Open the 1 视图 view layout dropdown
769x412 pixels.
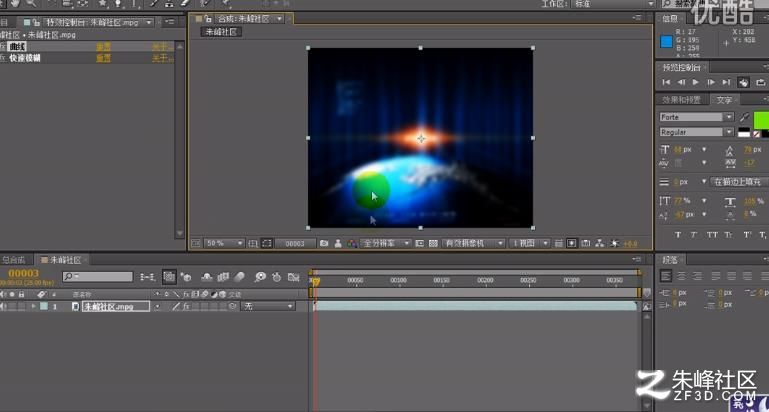pos(530,243)
